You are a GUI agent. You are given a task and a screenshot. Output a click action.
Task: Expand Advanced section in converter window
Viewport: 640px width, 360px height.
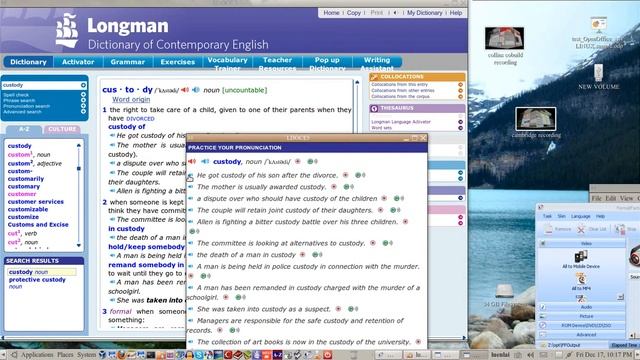pos(582,335)
